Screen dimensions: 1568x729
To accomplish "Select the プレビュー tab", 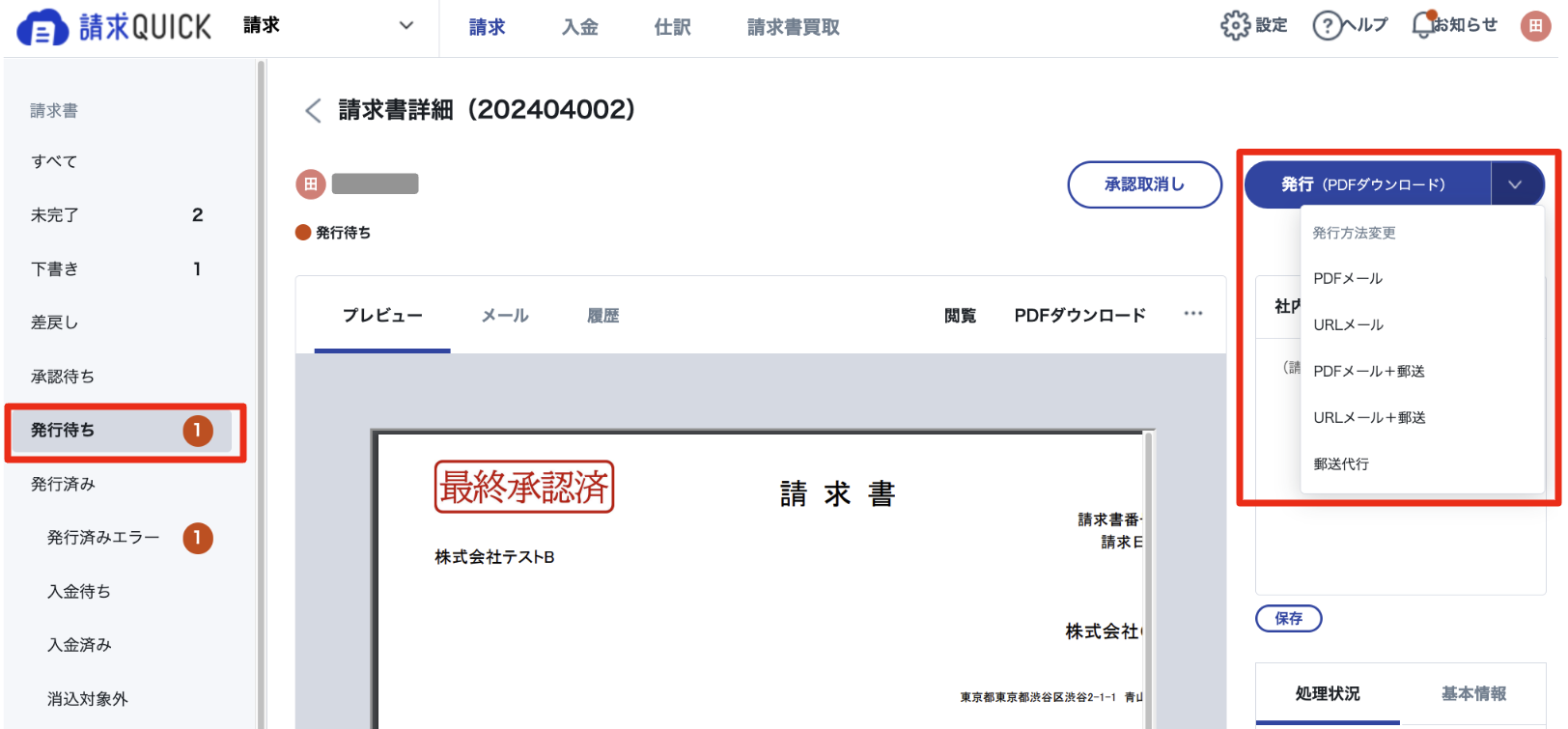I will coord(382,316).
